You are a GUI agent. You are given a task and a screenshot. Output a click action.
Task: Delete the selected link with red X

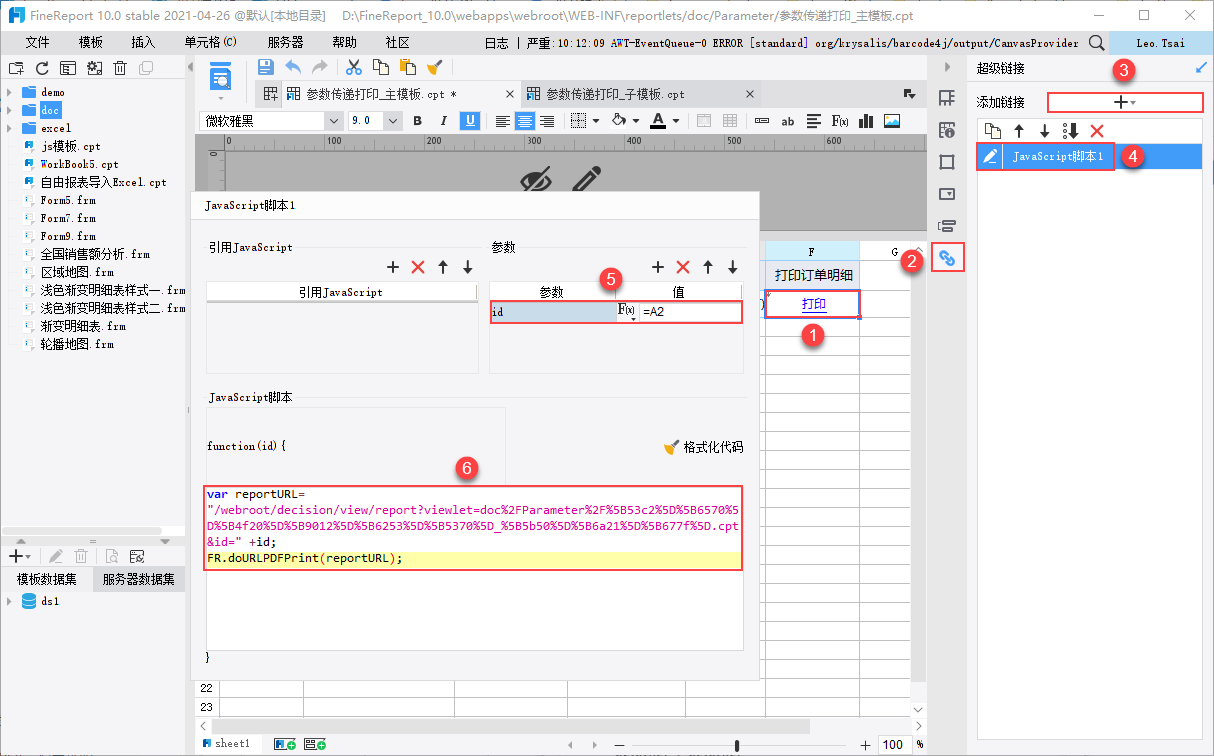(1097, 131)
